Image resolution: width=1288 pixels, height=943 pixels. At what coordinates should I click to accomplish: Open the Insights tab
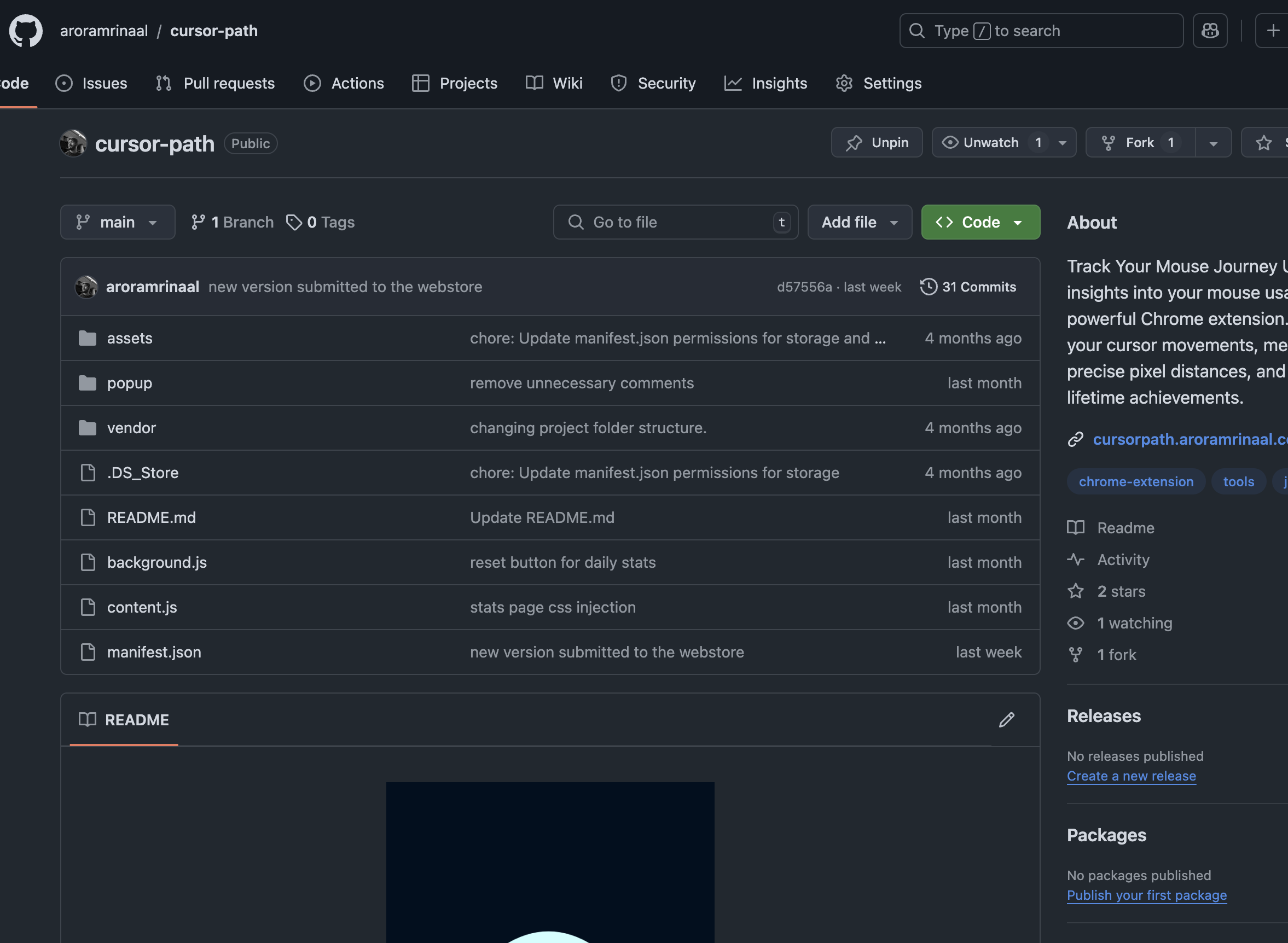(x=765, y=83)
